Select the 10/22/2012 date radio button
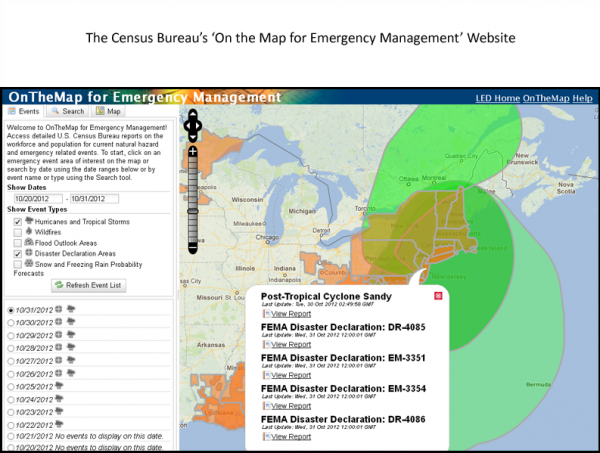This screenshot has width=600, height=453. (x=11, y=425)
